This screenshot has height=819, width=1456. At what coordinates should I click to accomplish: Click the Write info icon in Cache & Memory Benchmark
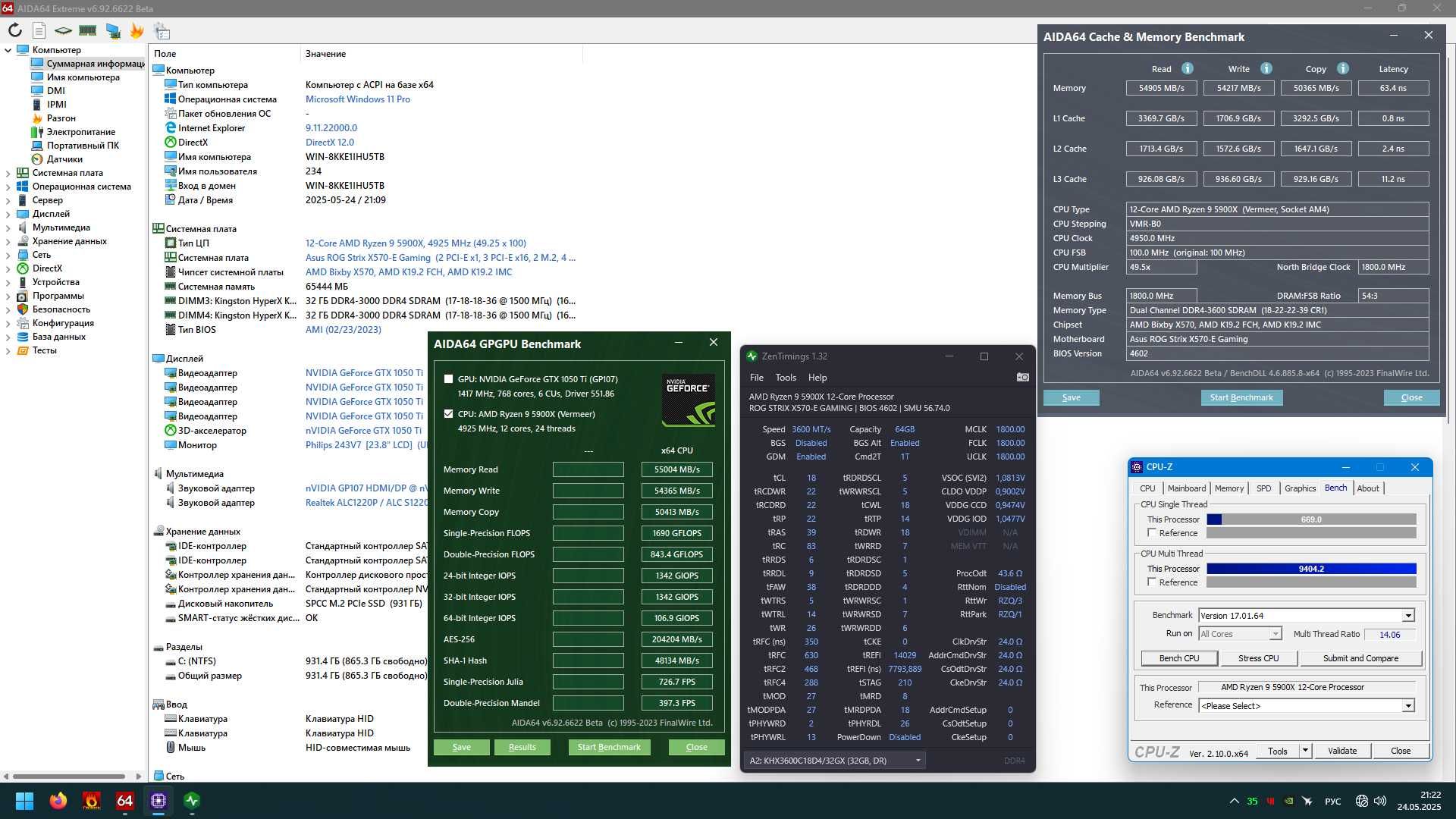(x=1266, y=68)
